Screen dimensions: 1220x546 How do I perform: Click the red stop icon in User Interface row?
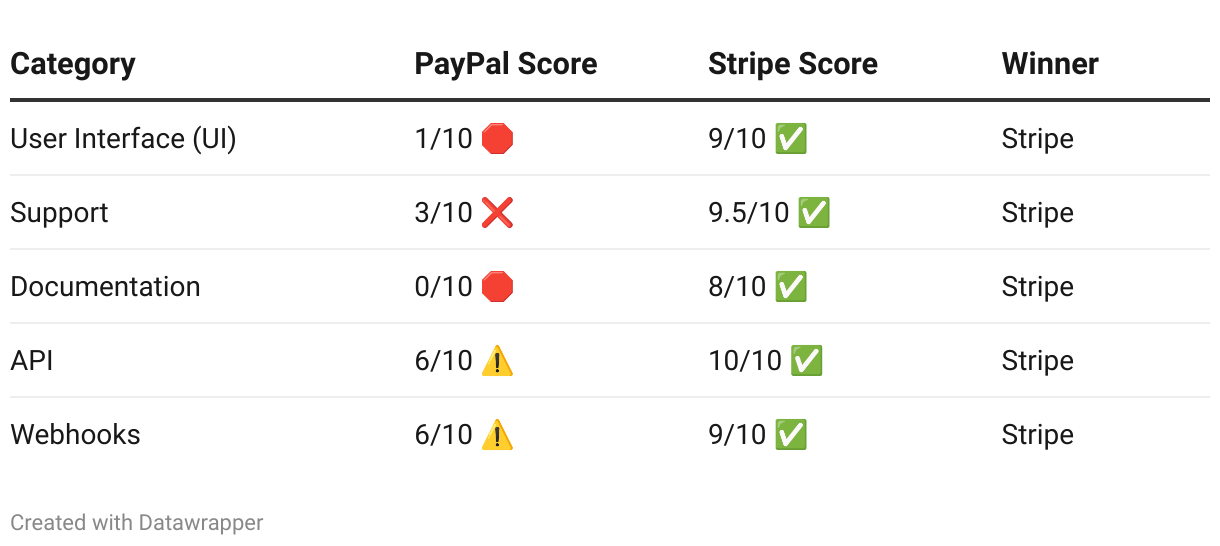[497, 139]
